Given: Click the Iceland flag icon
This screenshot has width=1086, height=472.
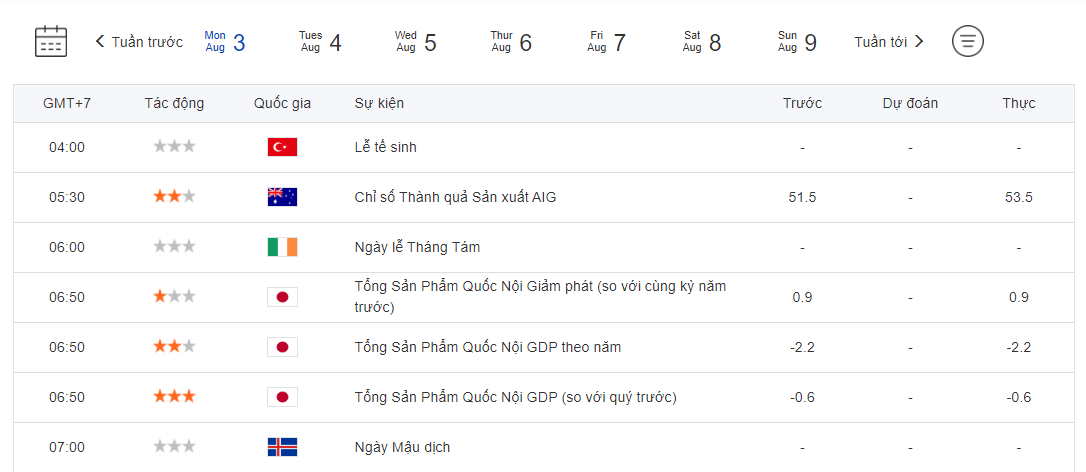Looking at the screenshot, I should click(x=282, y=447).
